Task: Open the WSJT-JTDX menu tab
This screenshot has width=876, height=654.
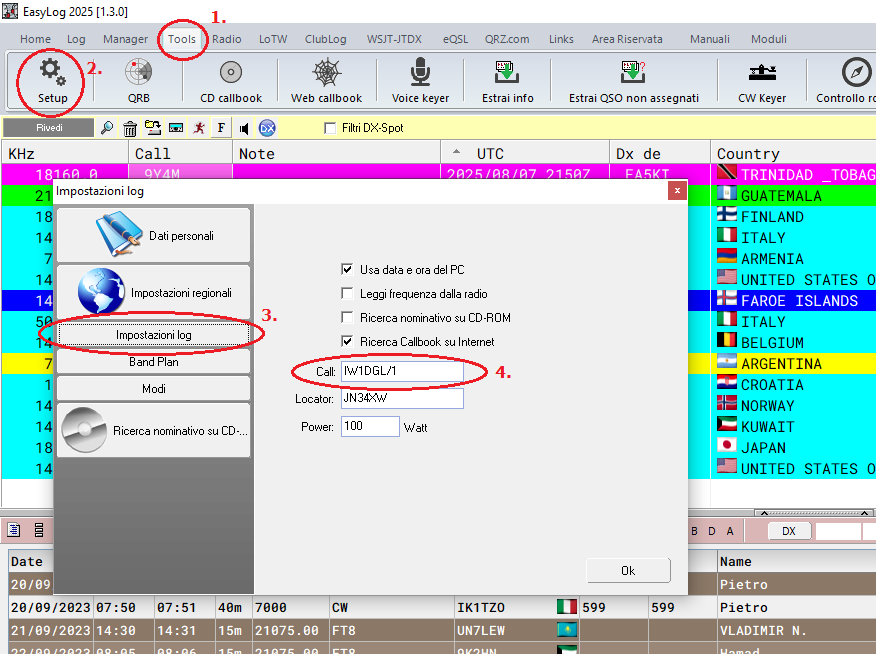Action: (394, 39)
